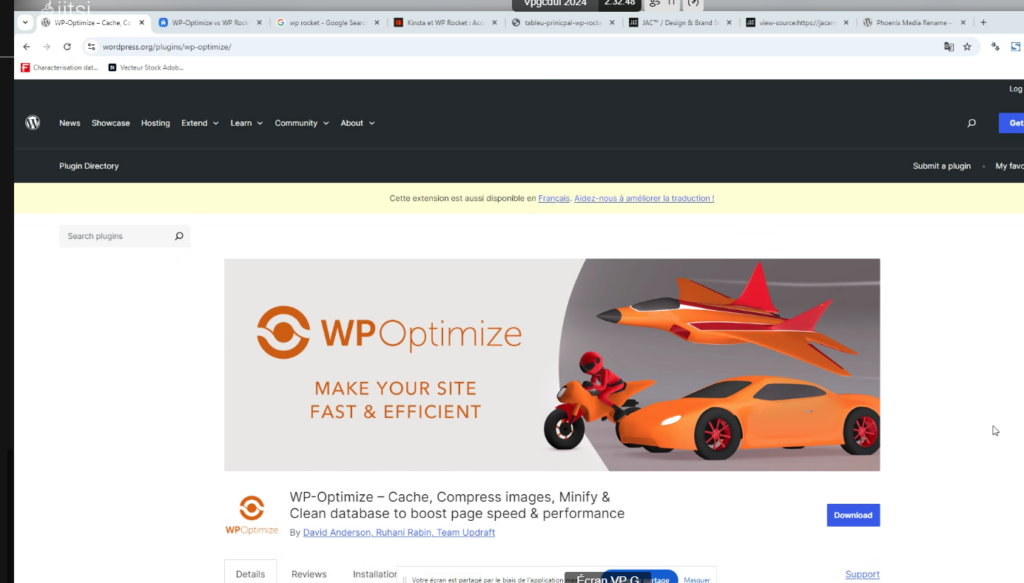
Task: Open the site search magnifier icon
Action: pos(971,123)
